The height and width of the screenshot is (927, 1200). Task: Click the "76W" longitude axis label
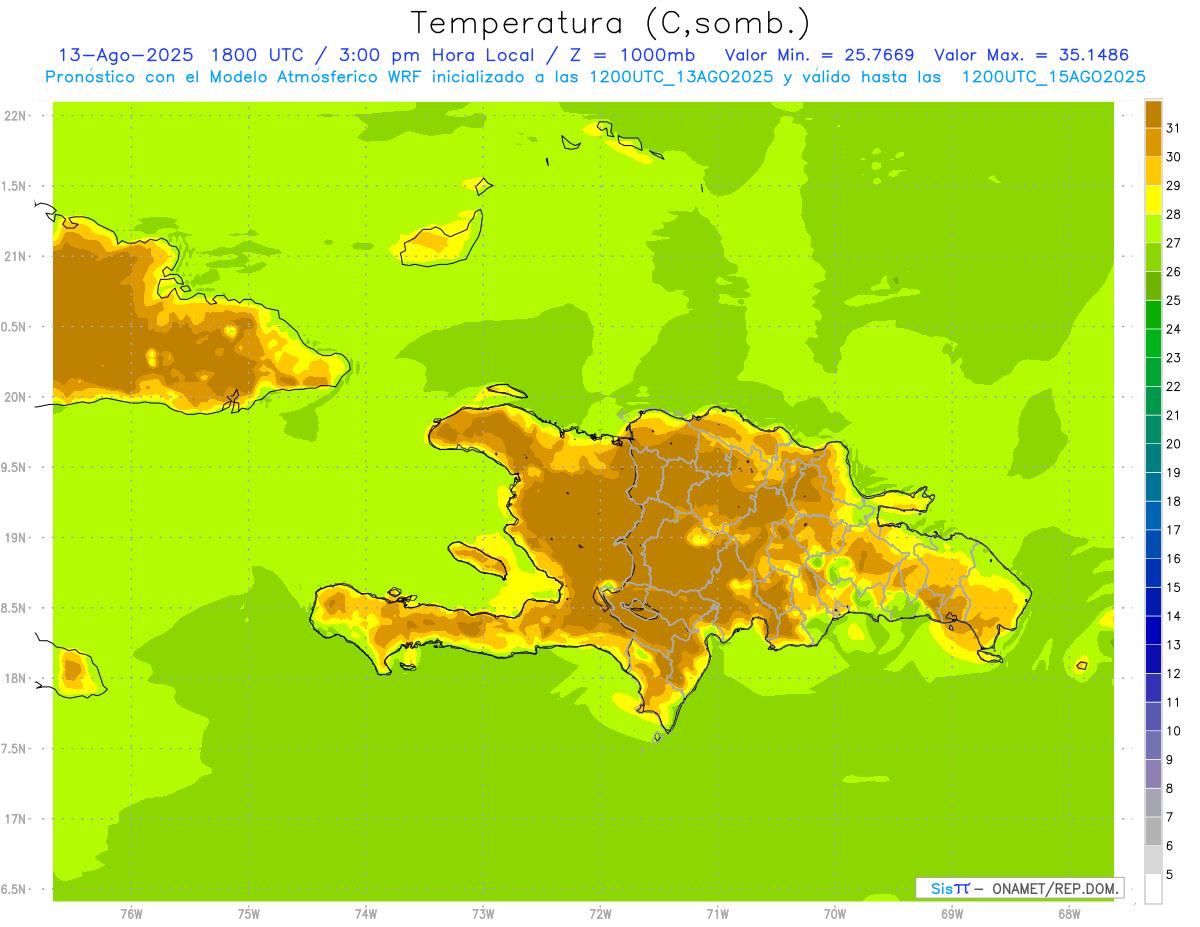131,913
